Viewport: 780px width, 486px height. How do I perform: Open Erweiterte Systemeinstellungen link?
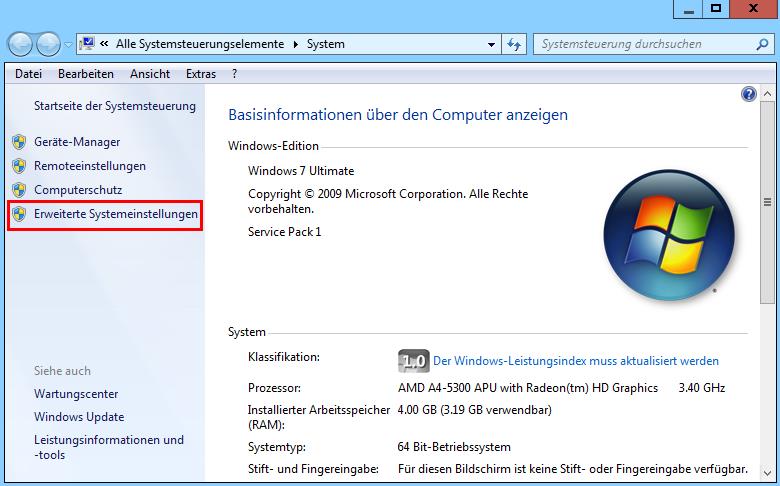click(x=116, y=214)
